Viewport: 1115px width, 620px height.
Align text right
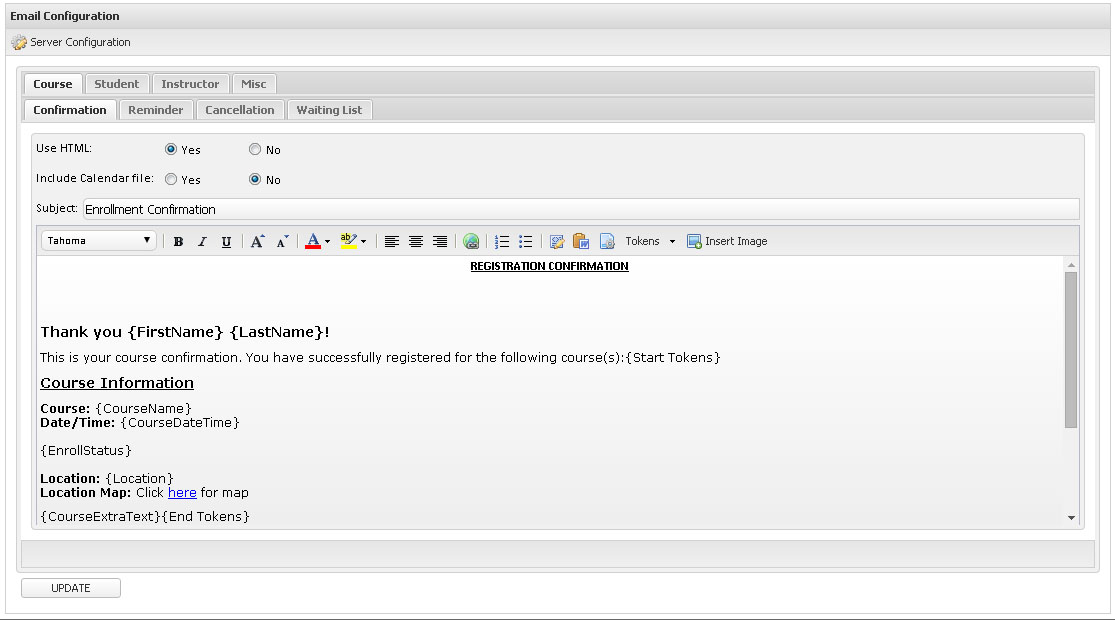coord(440,242)
